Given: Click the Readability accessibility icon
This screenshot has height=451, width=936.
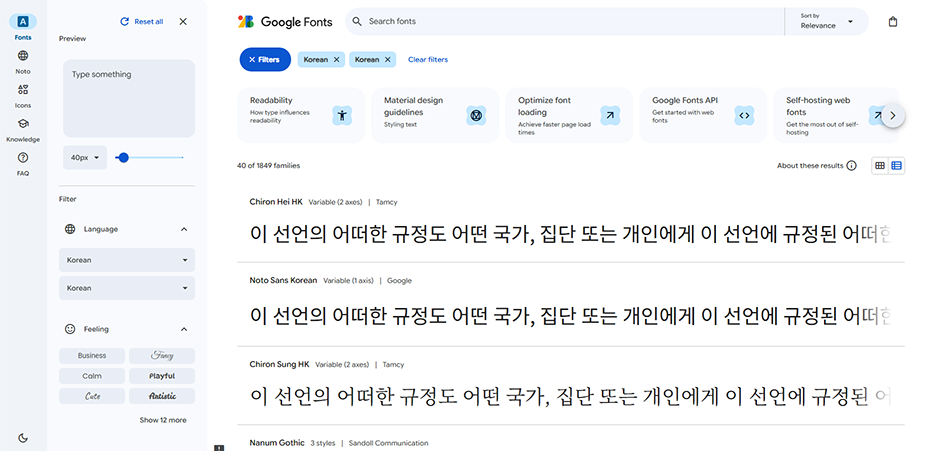Looking at the screenshot, I should (342, 115).
